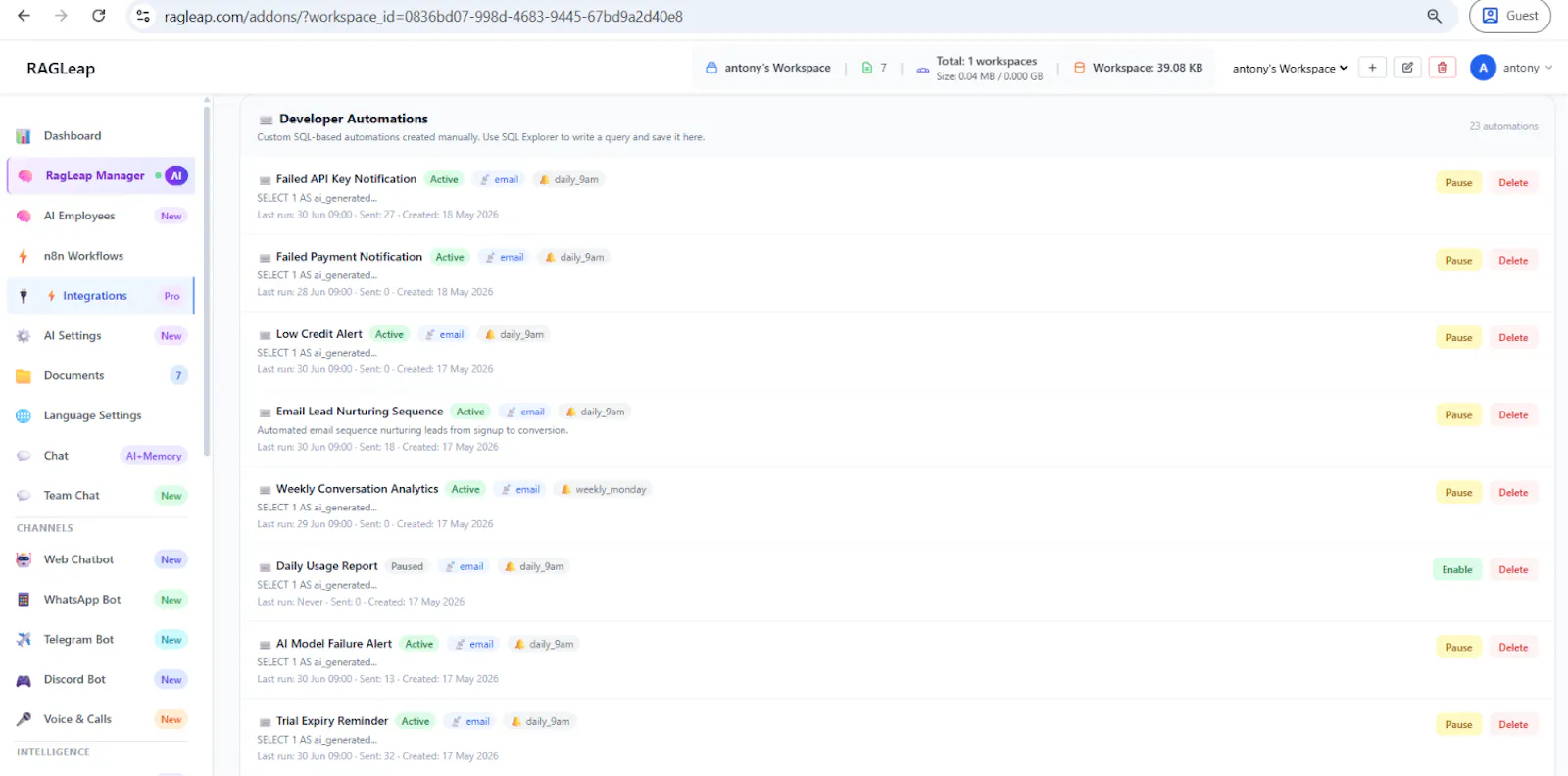Click the Pro badge beside Integrations
This screenshot has width=1568, height=776.
pyautogui.click(x=172, y=296)
